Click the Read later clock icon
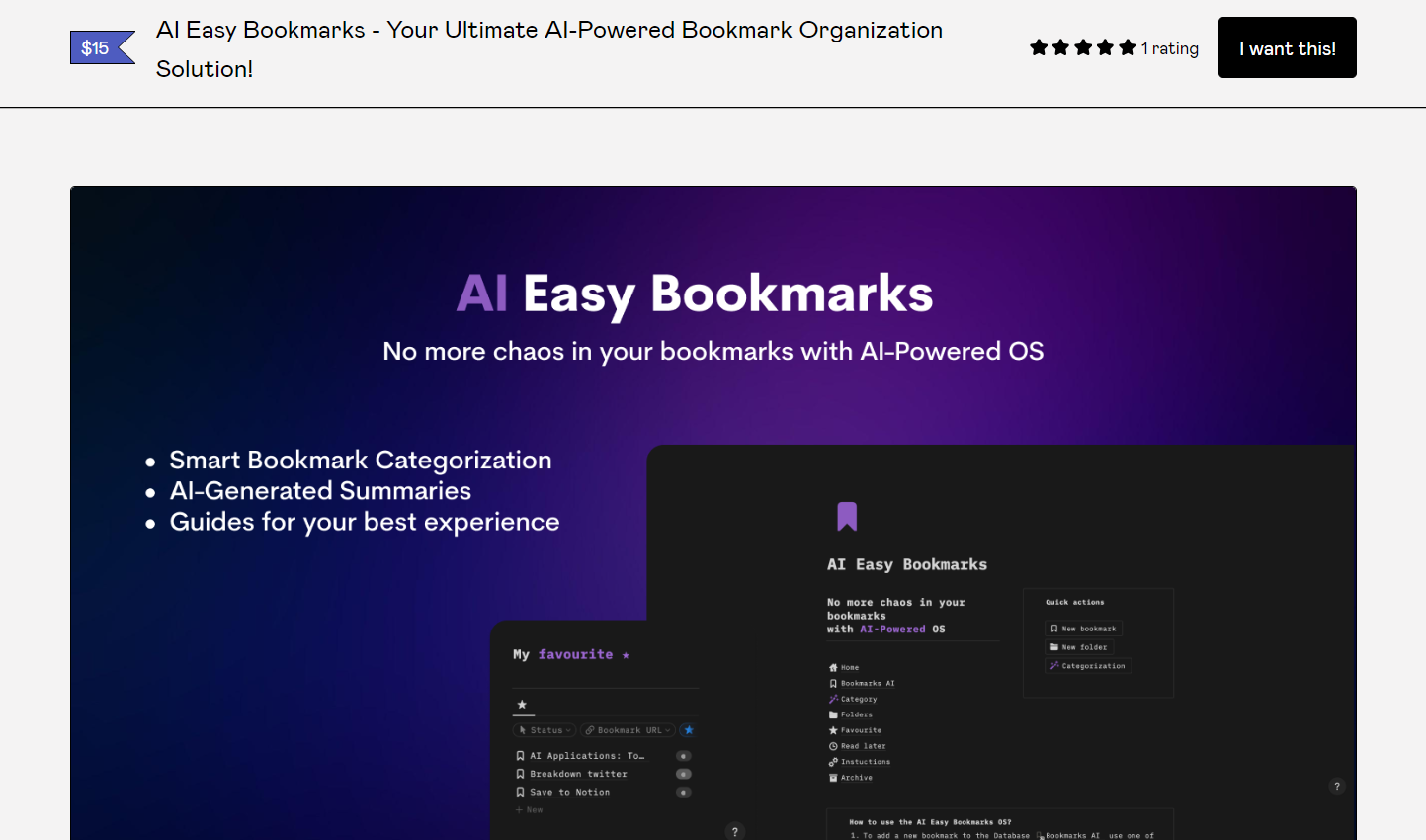Screen dimensions: 1426x840 833,746
